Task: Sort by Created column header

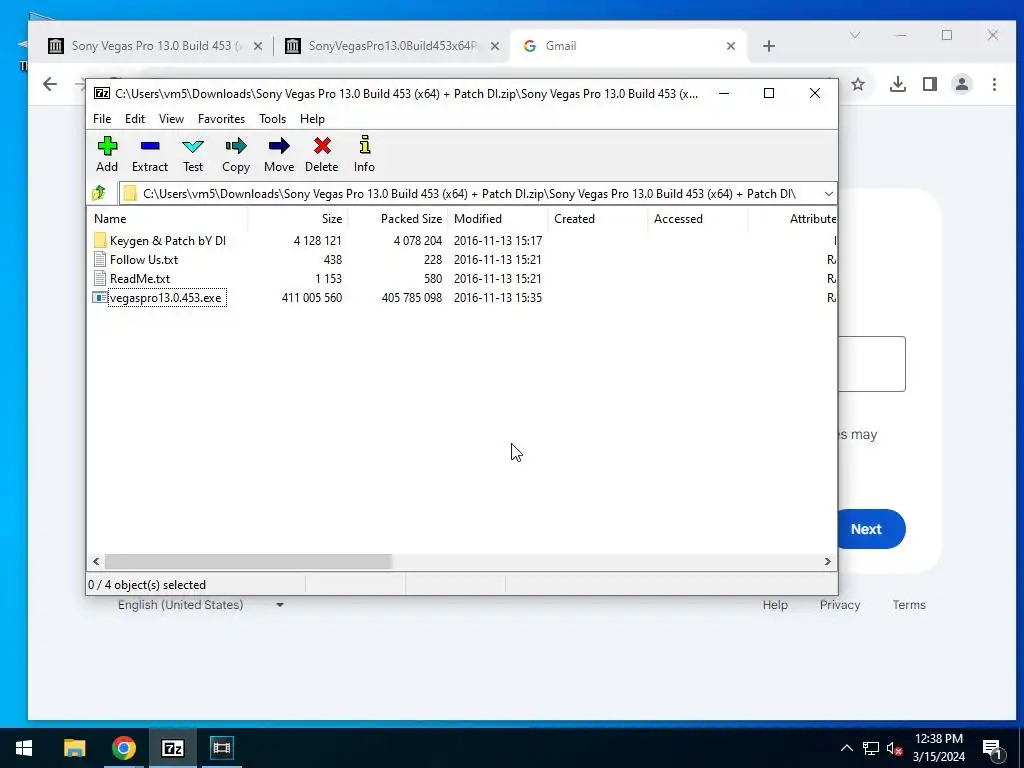Action: click(x=598, y=219)
